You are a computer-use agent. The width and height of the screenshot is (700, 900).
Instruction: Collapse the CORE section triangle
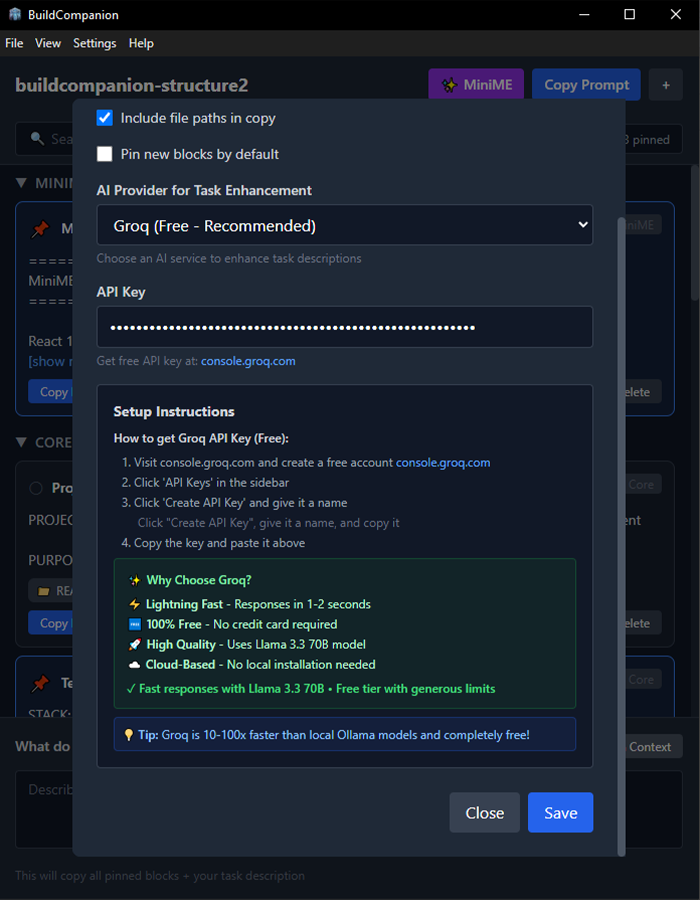(22, 443)
